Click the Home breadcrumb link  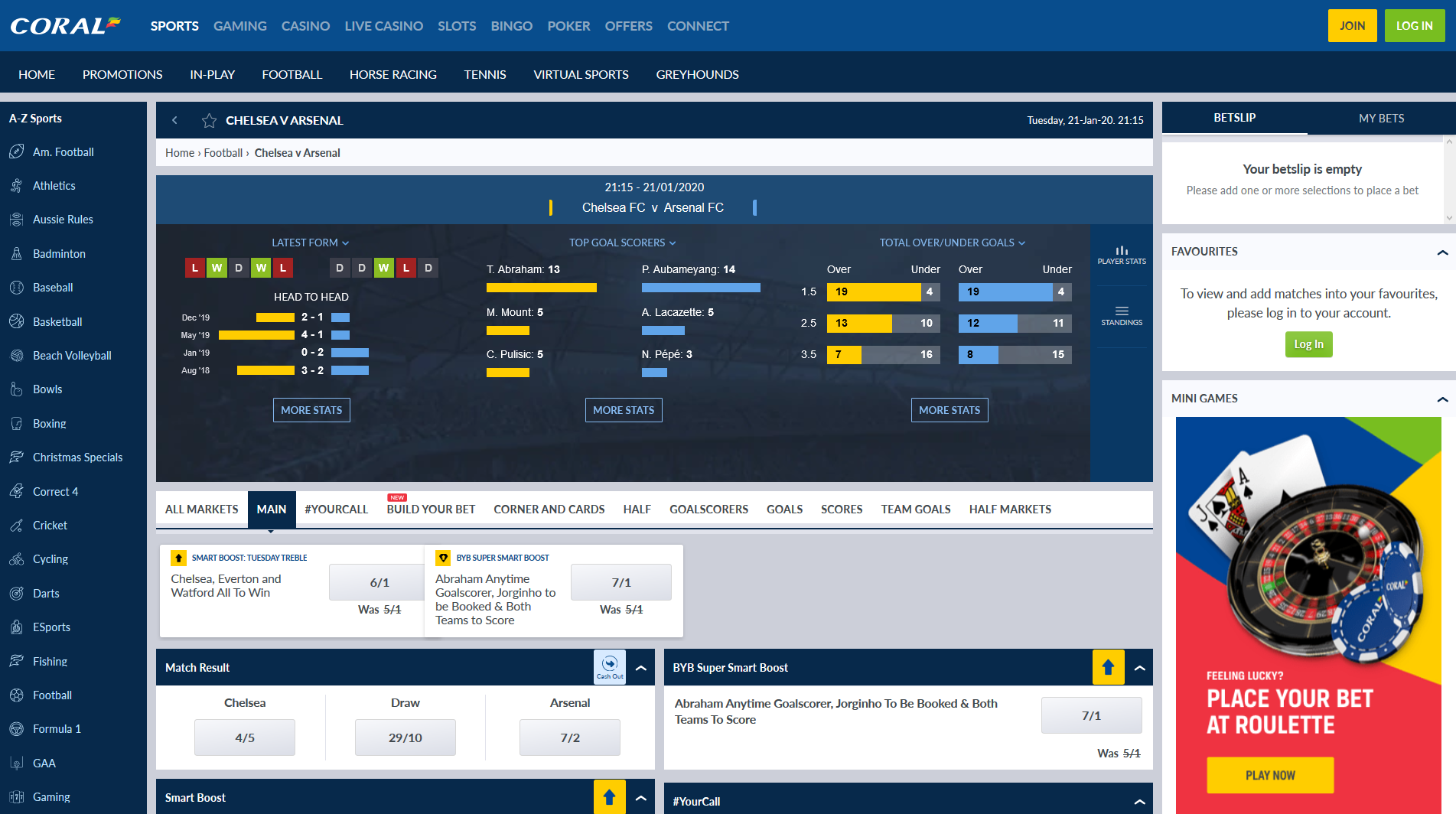pos(180,153)
